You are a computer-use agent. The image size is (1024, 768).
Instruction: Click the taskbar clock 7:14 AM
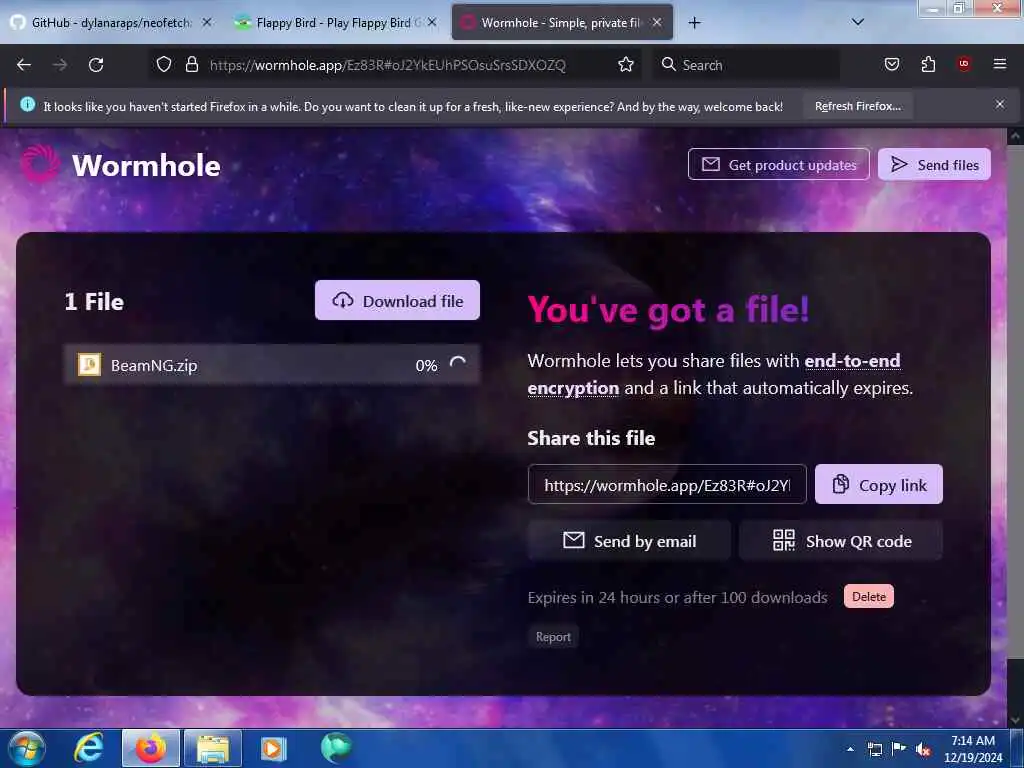(x=972, y=741)
